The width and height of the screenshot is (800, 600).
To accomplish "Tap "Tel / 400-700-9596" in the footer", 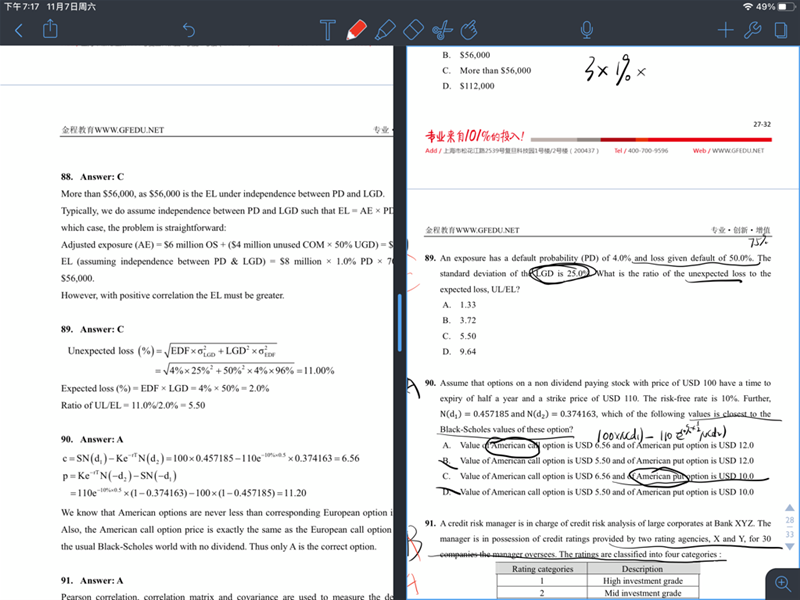I will (641, 151).
